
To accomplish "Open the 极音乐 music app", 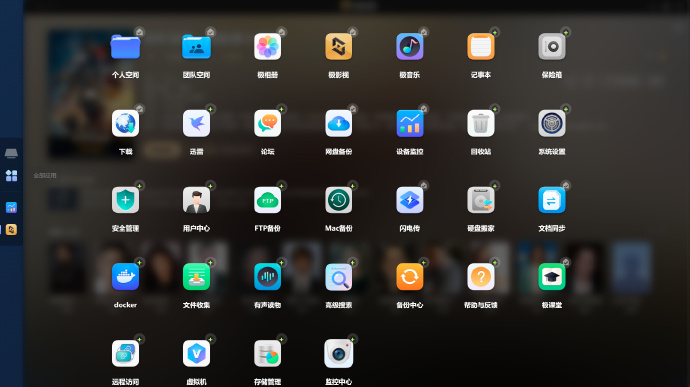I will pos(410,47).
